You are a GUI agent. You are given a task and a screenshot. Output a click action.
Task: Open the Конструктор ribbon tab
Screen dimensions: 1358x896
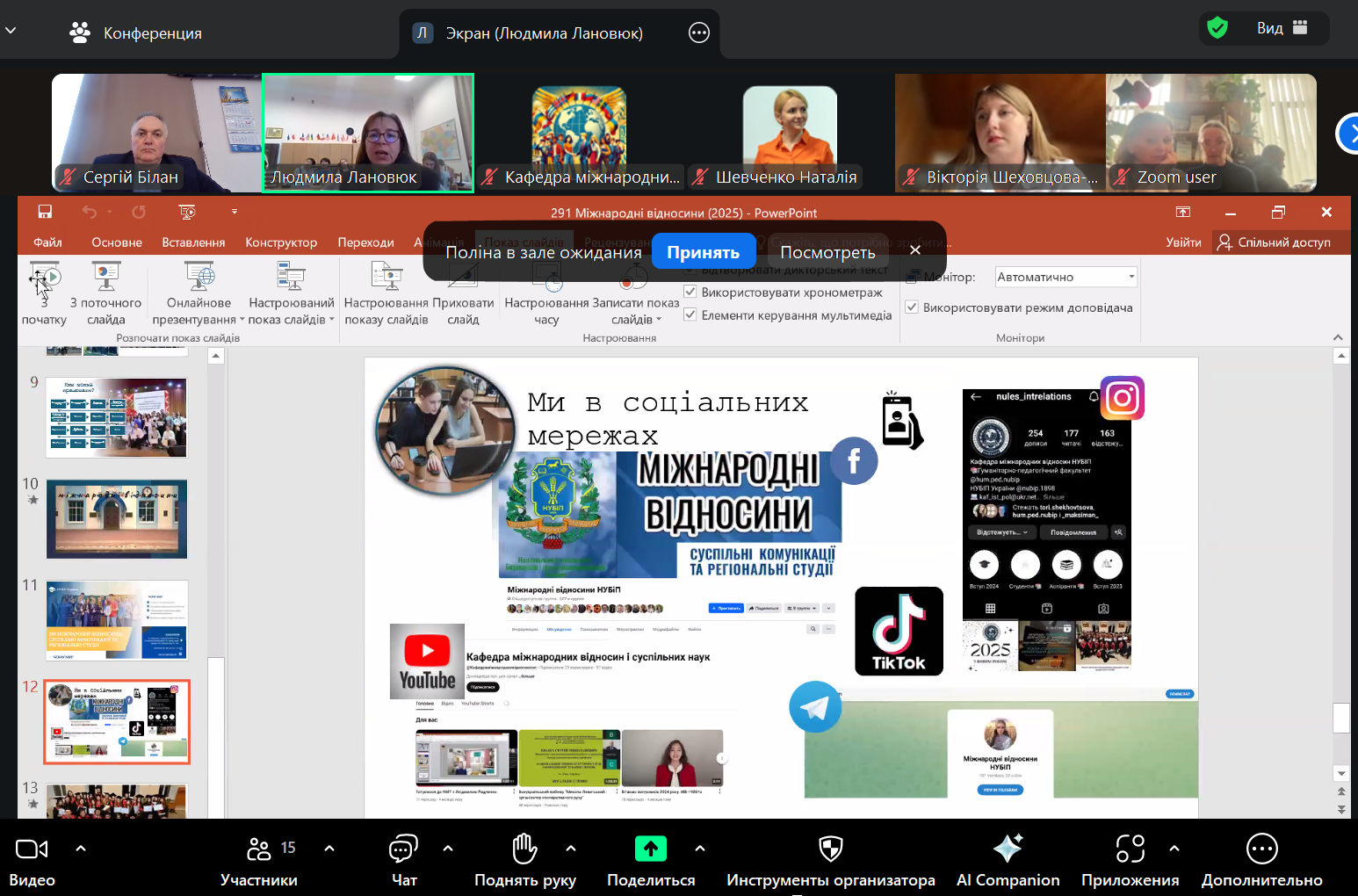[281, 242]
